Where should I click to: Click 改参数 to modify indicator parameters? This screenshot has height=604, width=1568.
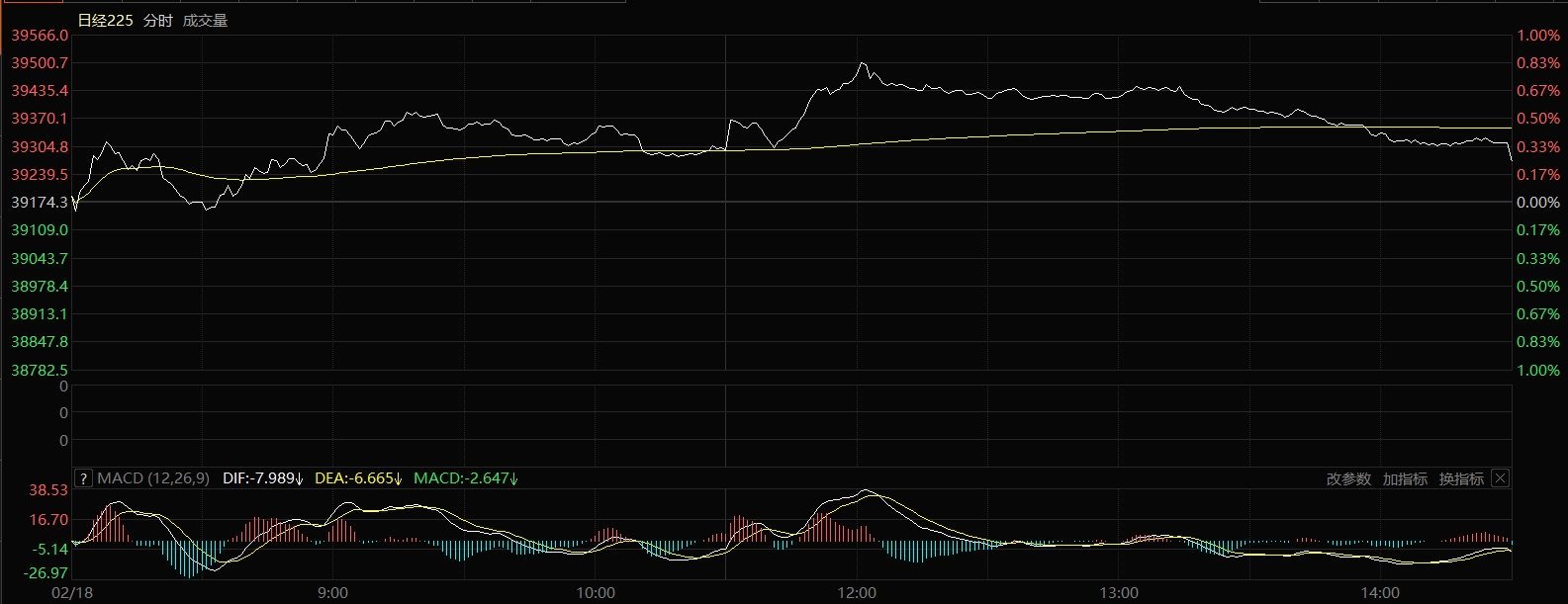(x=1348, y=479)
